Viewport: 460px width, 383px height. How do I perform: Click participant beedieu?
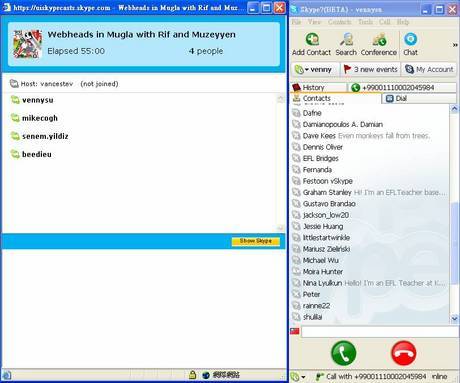click(x=37, y=154)
